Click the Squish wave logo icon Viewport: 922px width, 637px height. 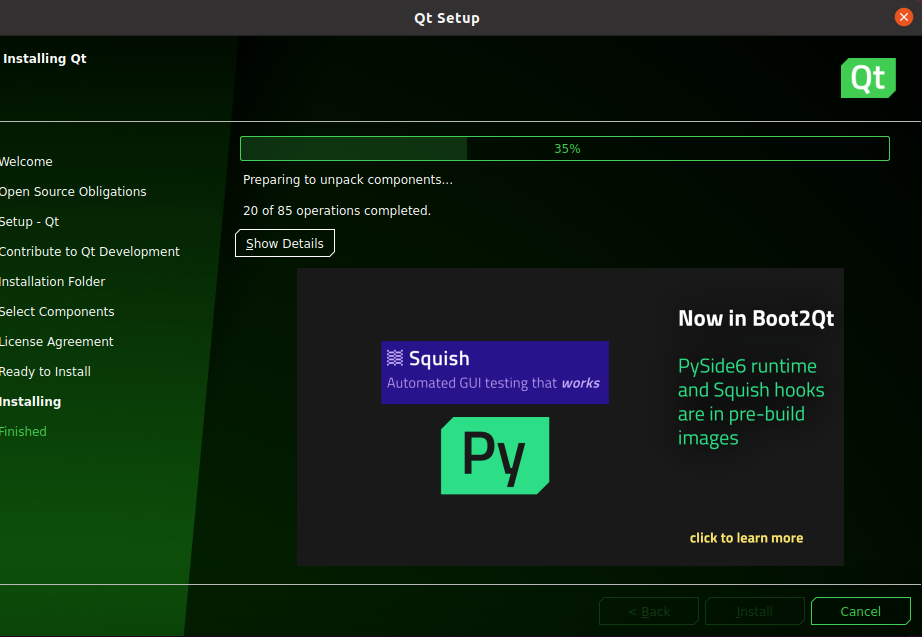click(395, 358)
